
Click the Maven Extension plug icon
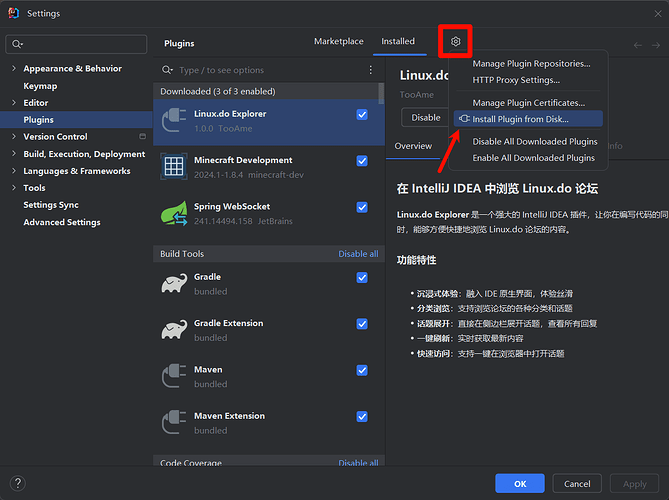pos(174,422)
